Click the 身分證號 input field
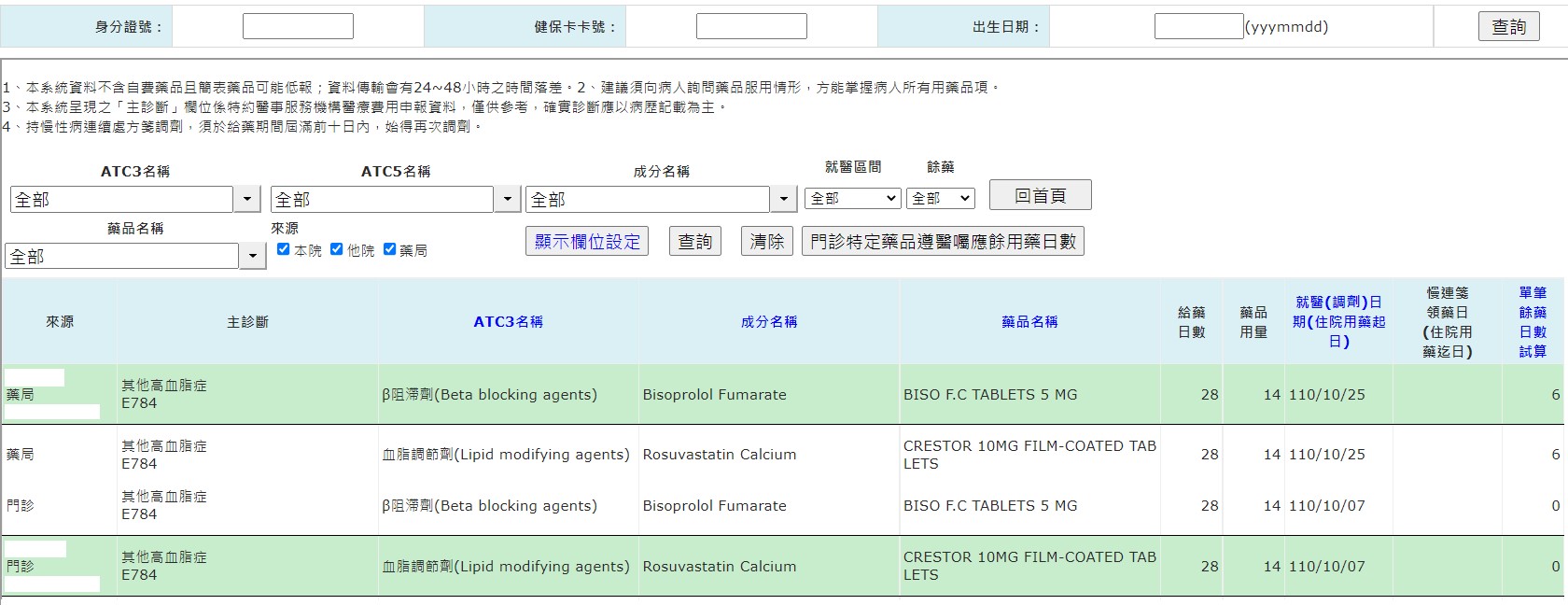Screen dimensions: 1568x605 [298, 26]
